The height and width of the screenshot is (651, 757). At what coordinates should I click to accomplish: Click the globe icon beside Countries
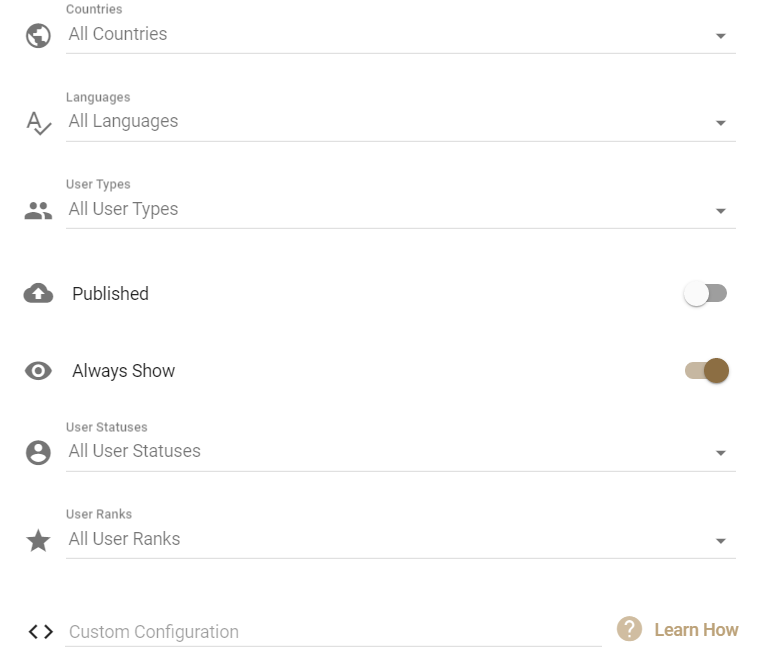point(38,36)
